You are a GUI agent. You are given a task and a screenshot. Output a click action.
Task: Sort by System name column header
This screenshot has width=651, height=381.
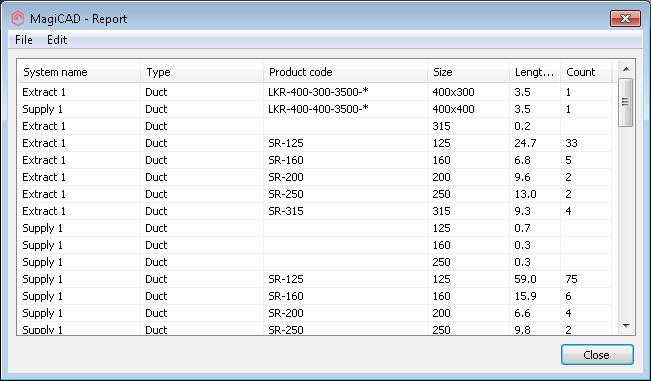pos(79,72)
